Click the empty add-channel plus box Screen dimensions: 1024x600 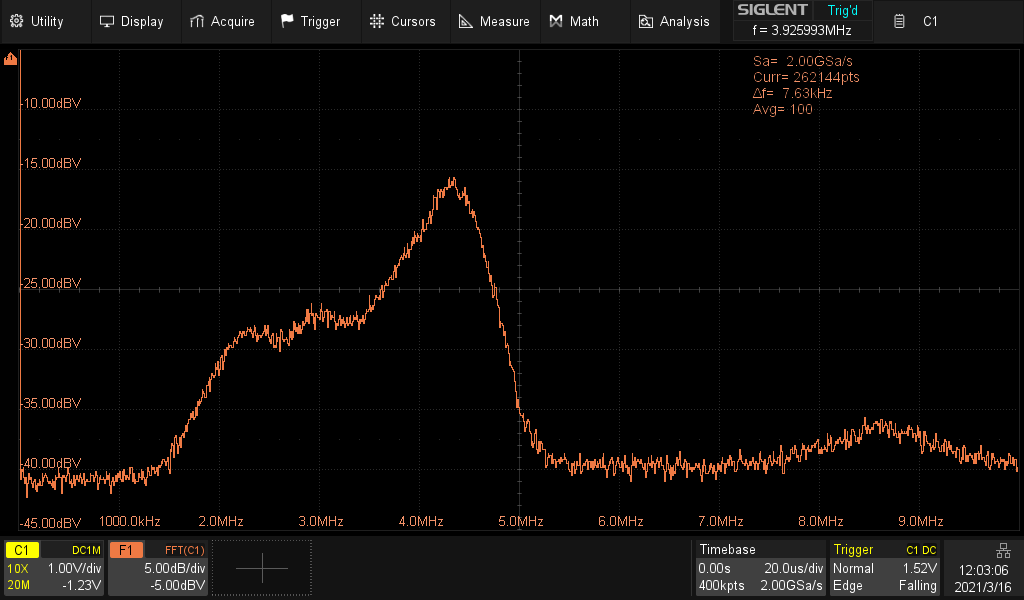pyautogui.click(x=262, y=567)
